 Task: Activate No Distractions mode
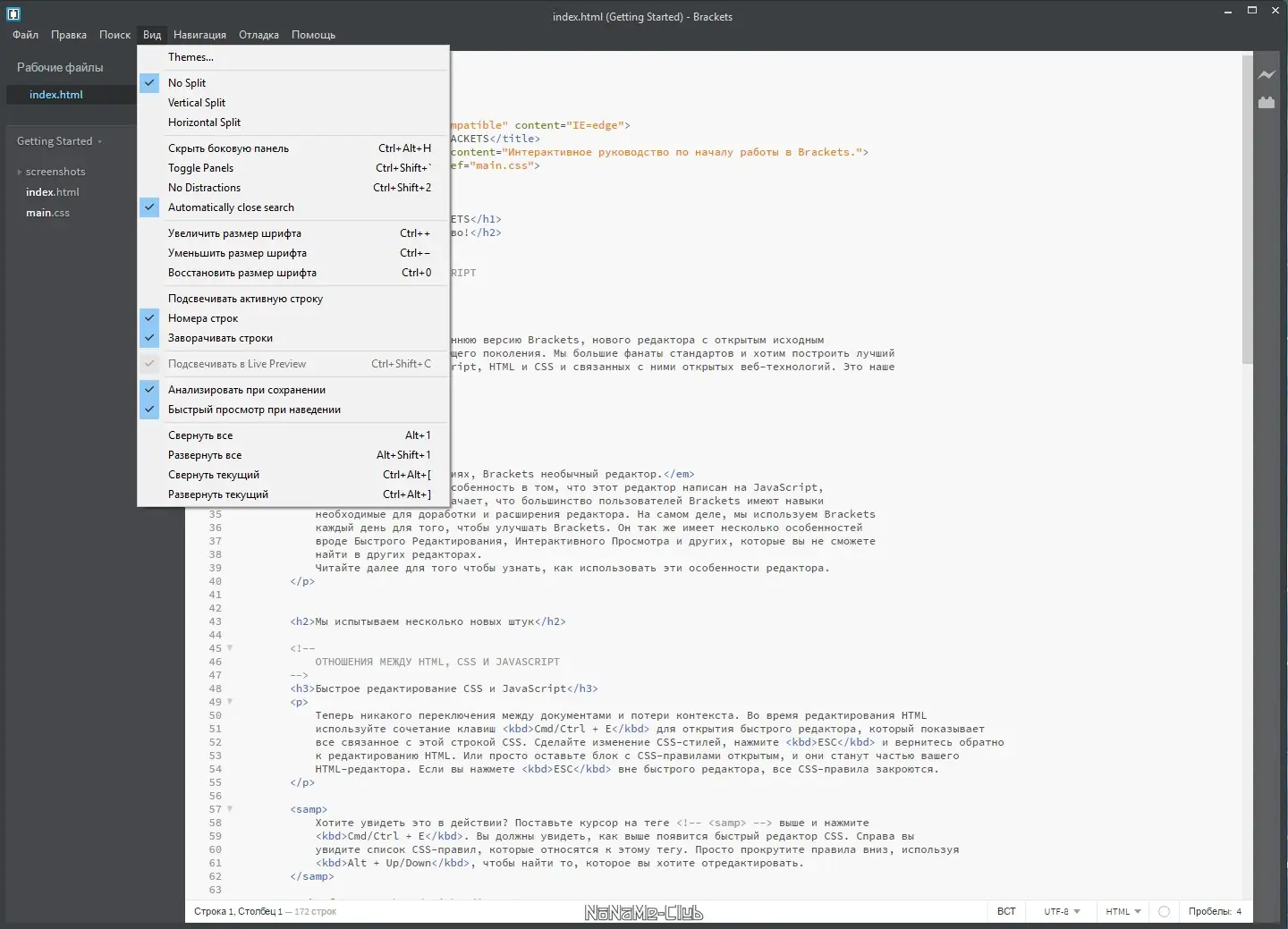tap(293, 188)
